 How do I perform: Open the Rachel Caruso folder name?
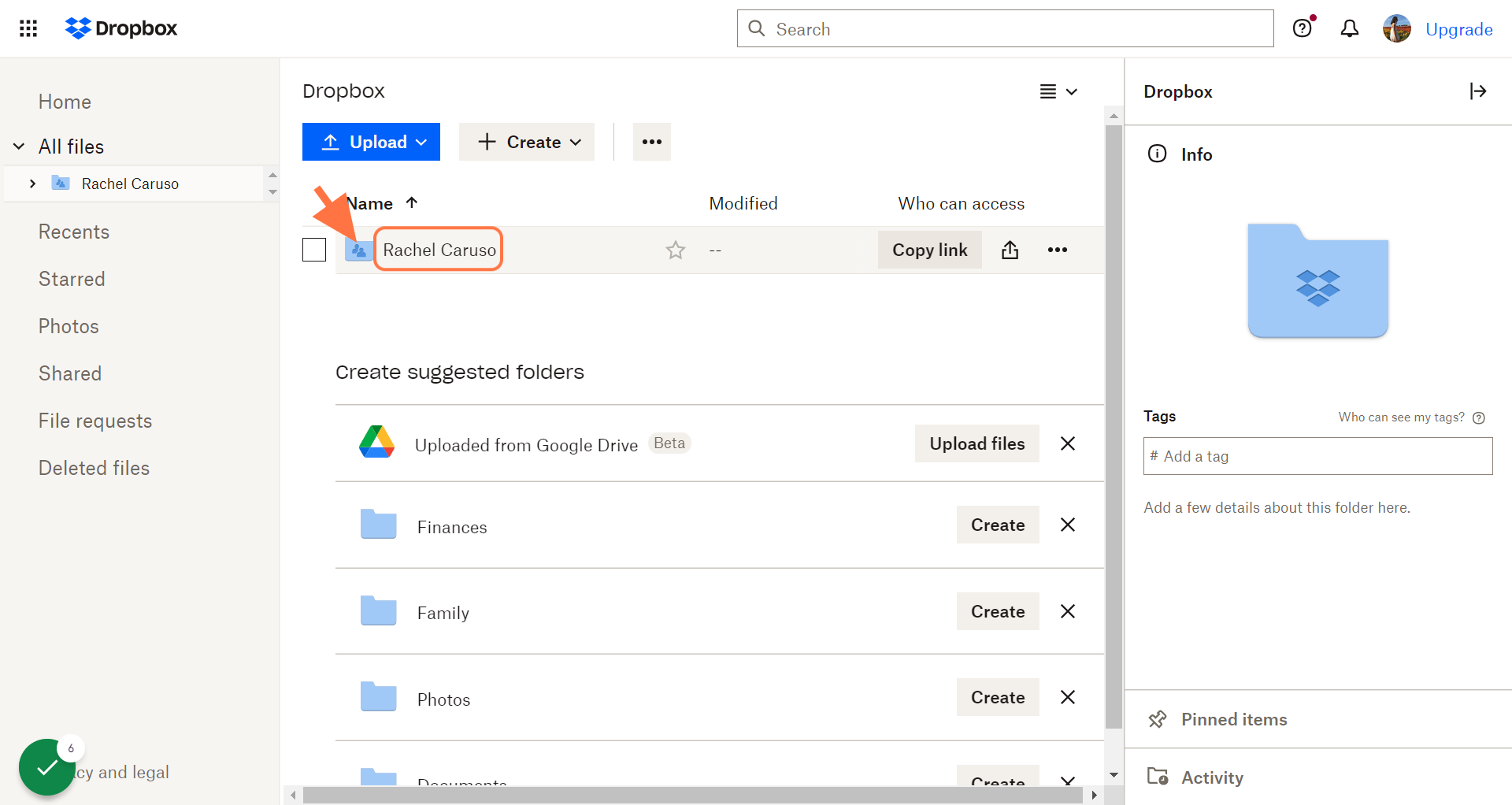pyautogui.click(x=439, y=250)
